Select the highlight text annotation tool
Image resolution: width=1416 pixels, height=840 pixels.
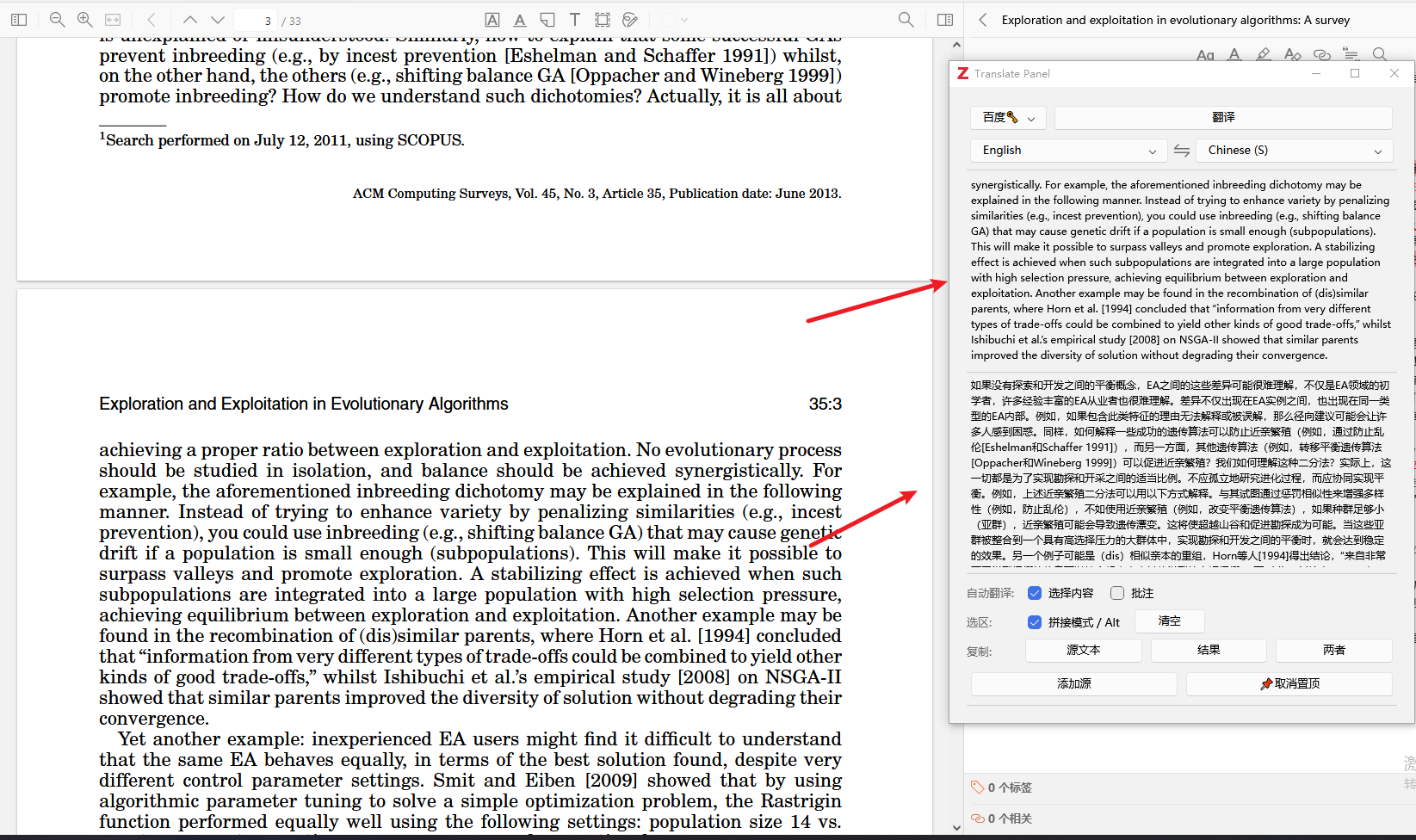coord(492,20)
